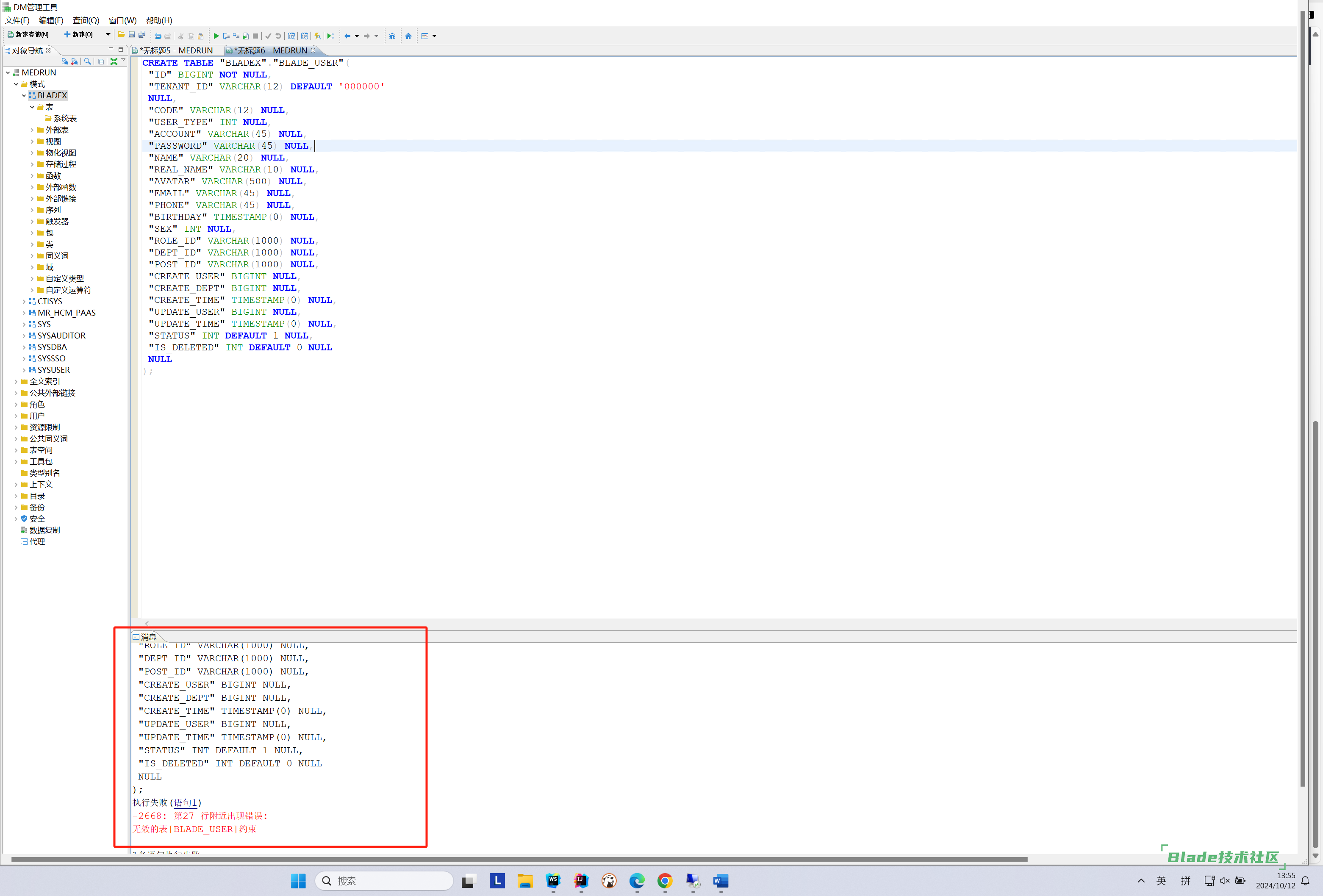Open the 窗口(W) menu
This screenshot has width=1323, height=896.
pos(122,20)
